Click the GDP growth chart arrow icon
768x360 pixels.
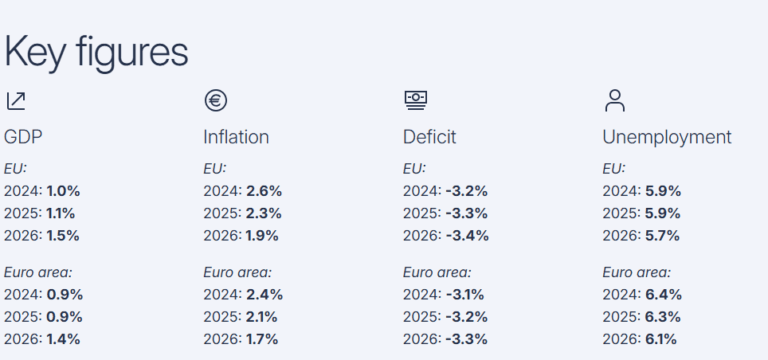[x=16, y=101]
